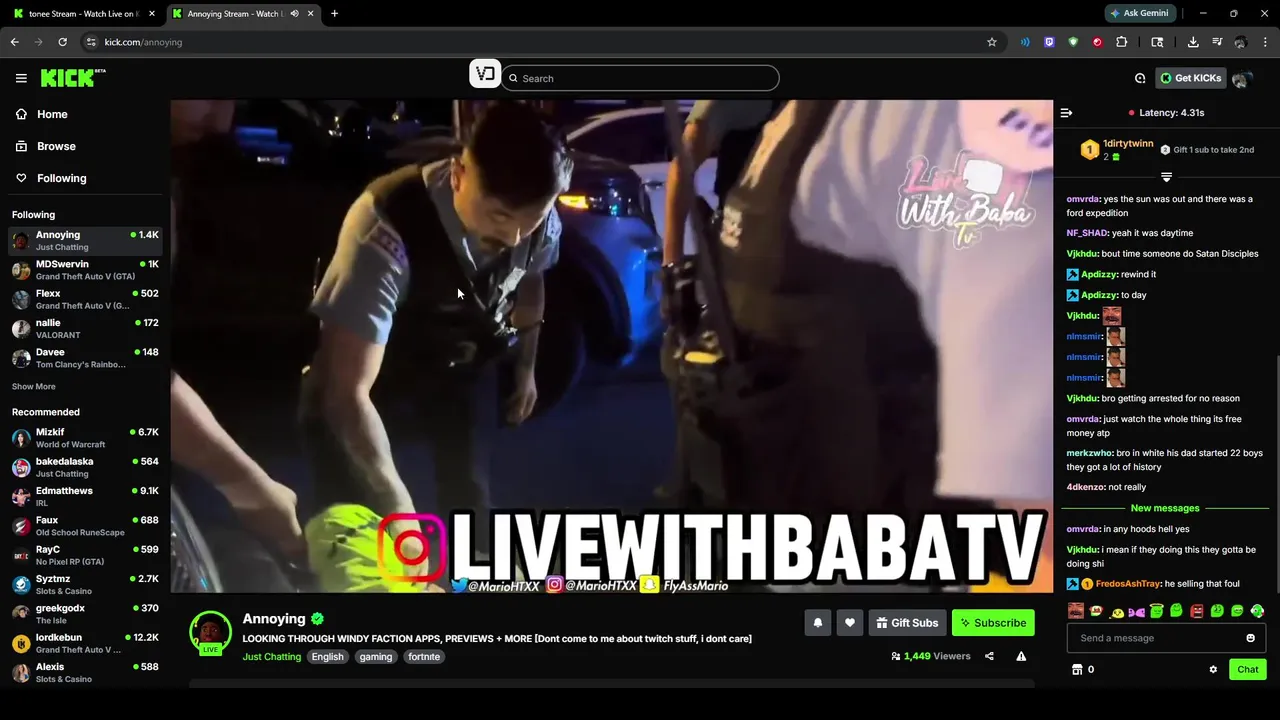Open Flexx channel in Following list
This screenshot has width=1280, height=720.
[x=85, y=299]
